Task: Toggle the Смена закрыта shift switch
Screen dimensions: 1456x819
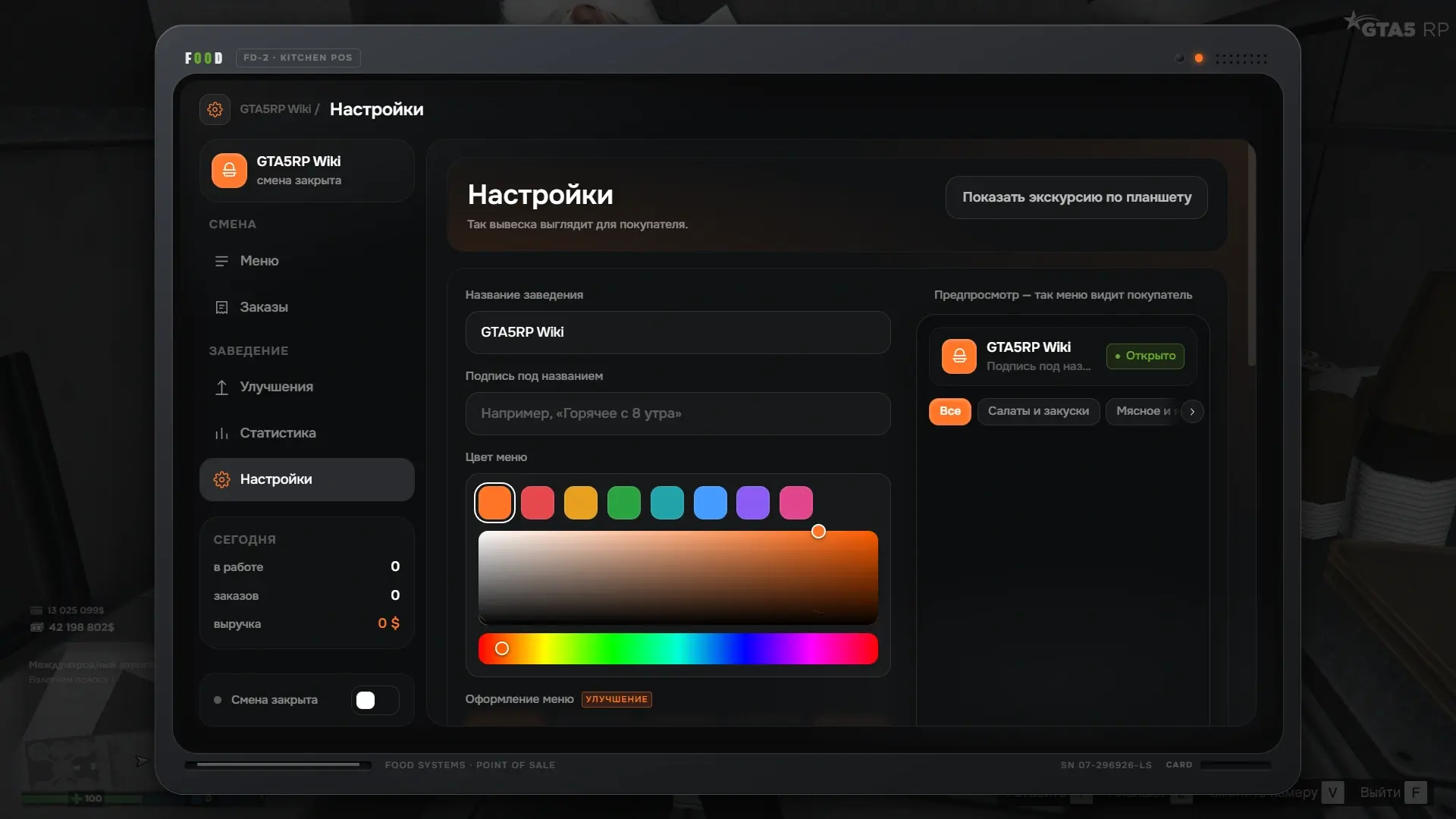Action: pos(375,700)
